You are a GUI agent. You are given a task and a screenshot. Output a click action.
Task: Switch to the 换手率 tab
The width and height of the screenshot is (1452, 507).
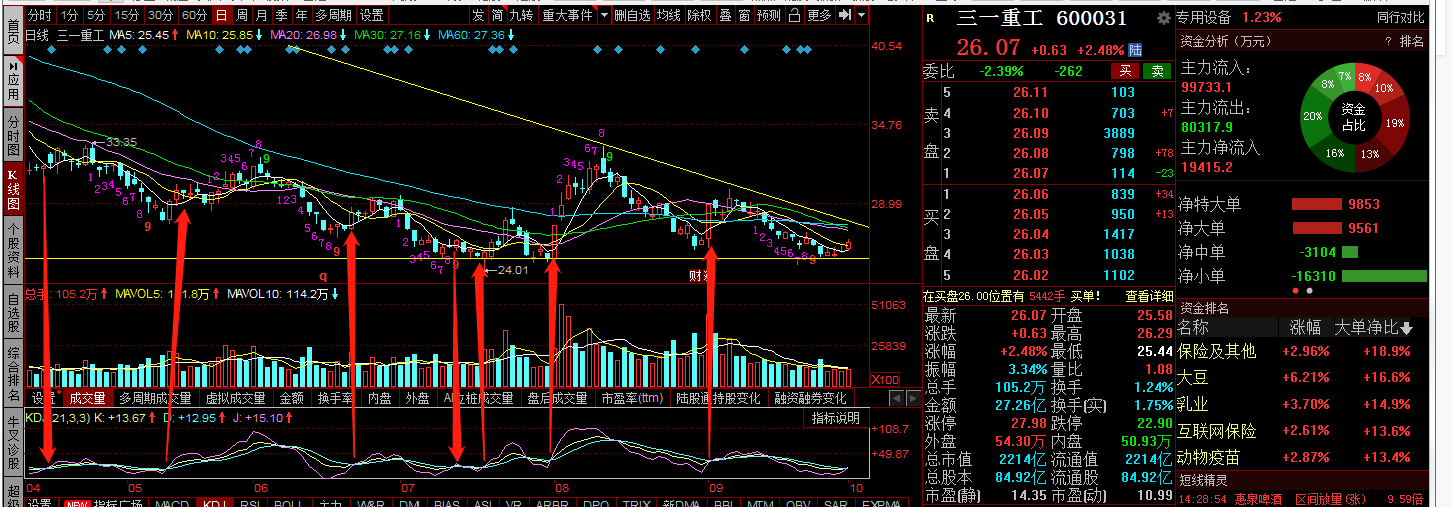coord(337,398)
